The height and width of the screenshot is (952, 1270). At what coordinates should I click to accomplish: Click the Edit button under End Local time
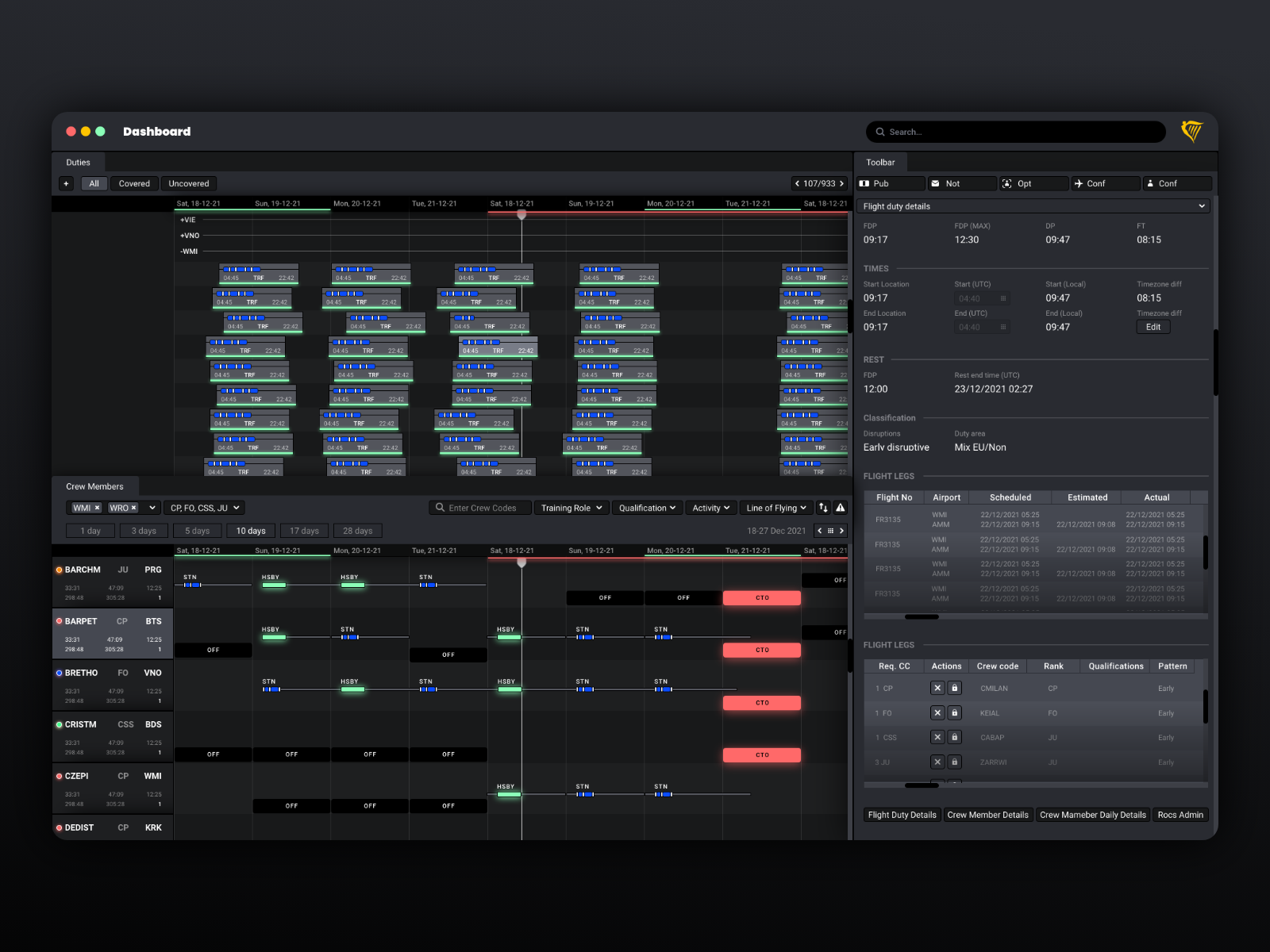coord(1153,326)
